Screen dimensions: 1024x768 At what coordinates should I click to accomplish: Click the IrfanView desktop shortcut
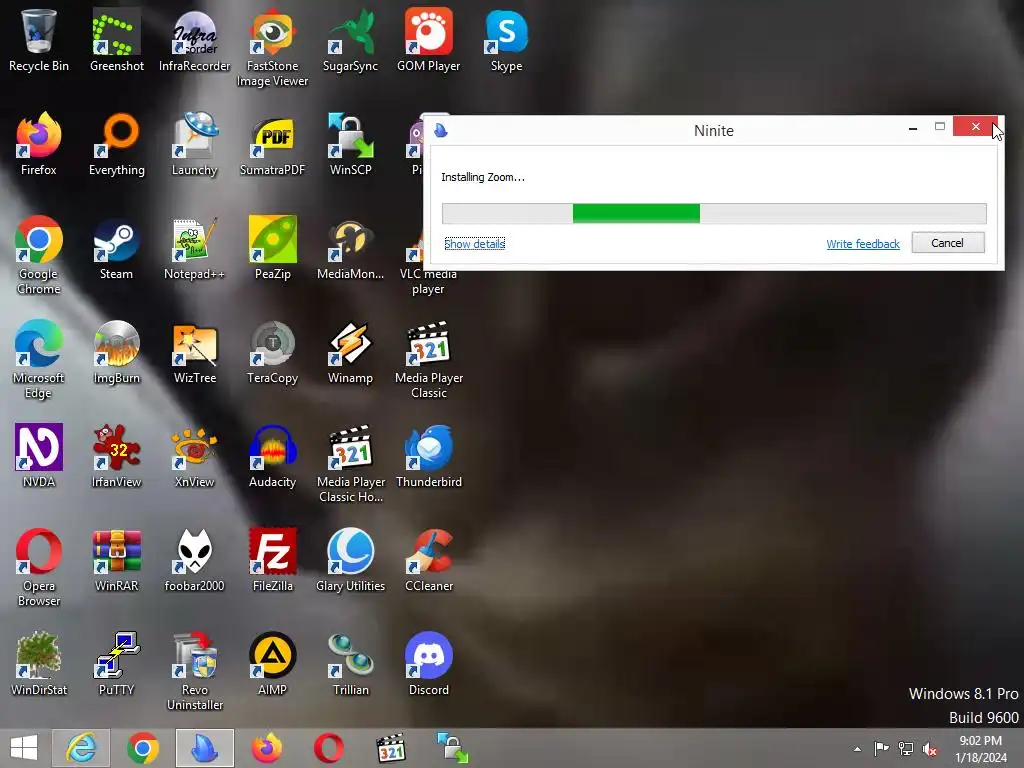pos(116,456)
